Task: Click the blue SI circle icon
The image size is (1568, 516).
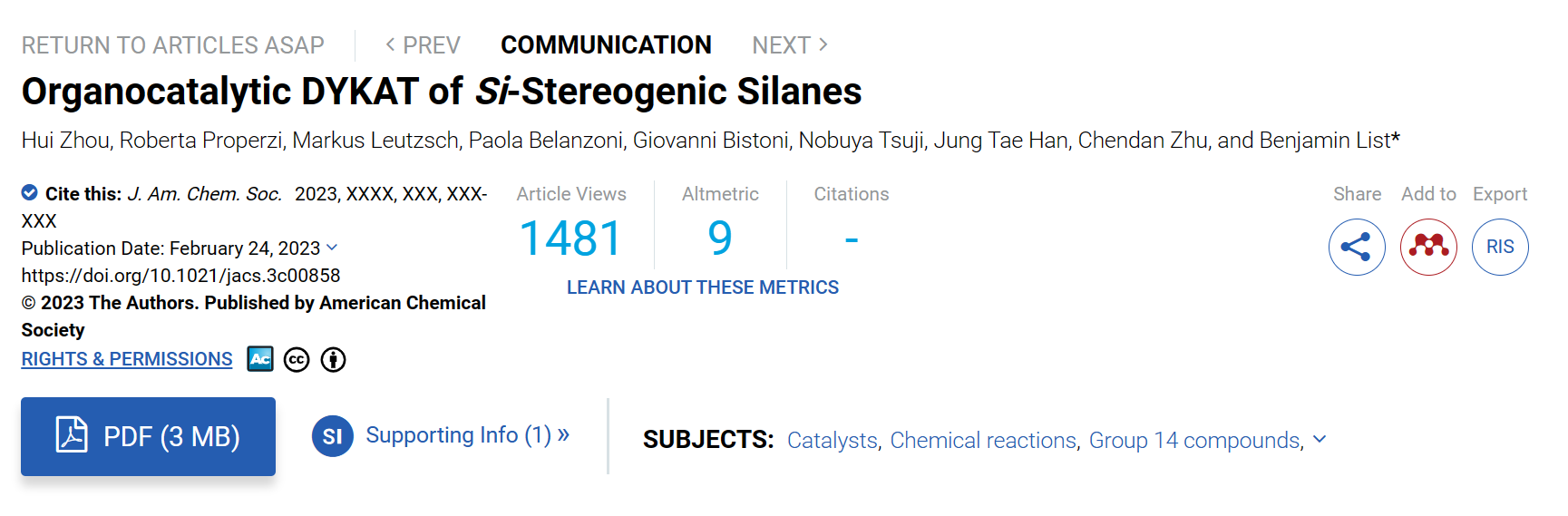Action: [x=333, y=436]
